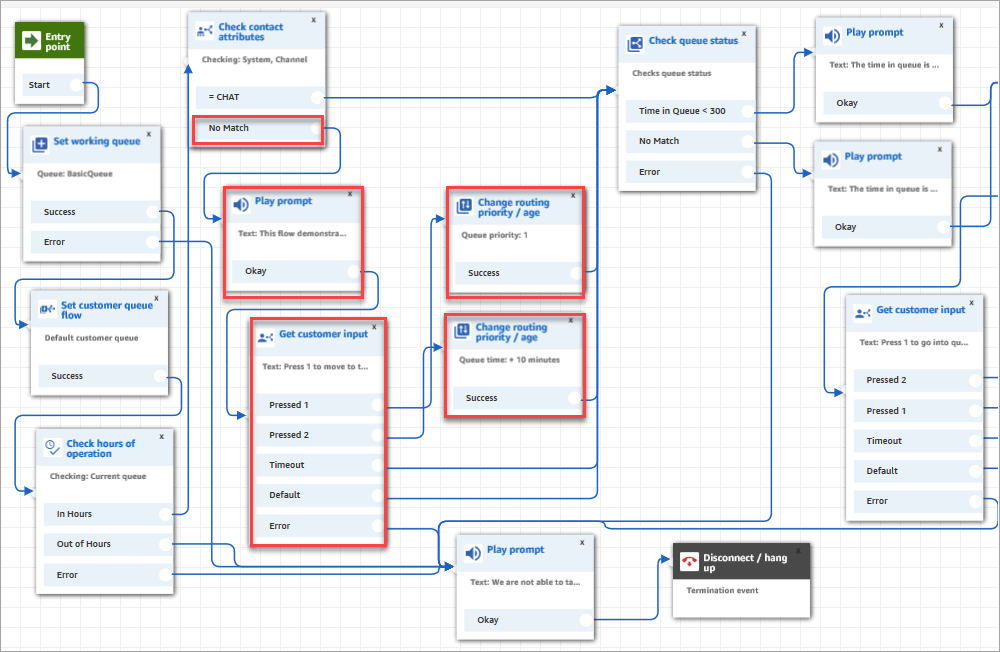The width and height of the screenshot is (1000, 652).
Task: Click speaker icon on the 'We are not able' prompt
Action: (473, 551)
